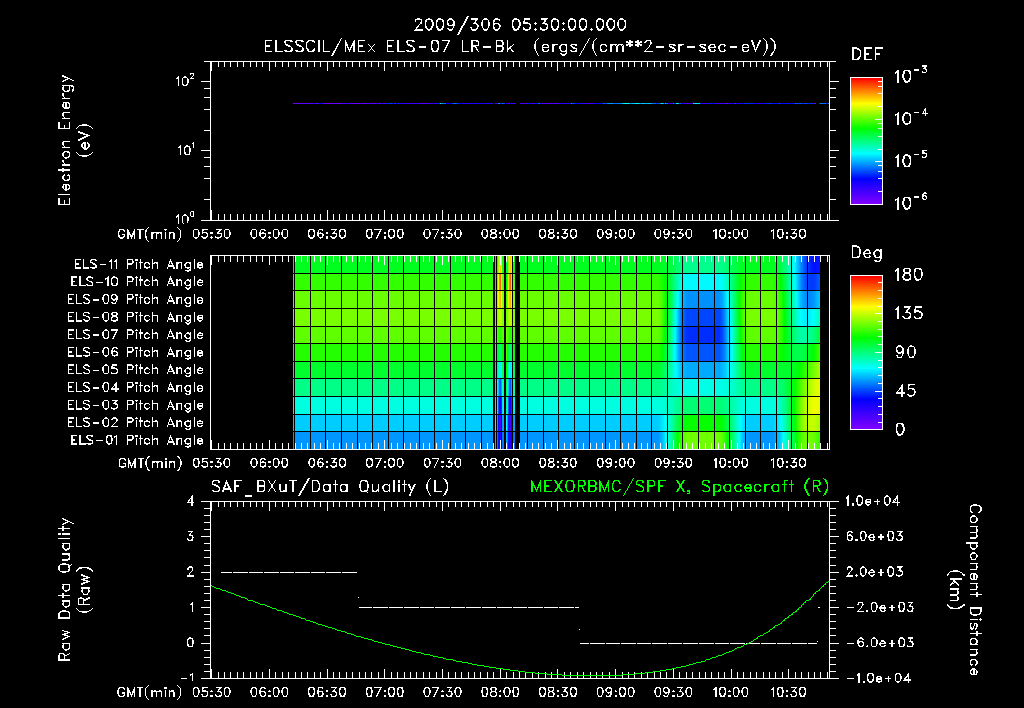The width and height of the screenshot is (1024, 708).
Task: Click the yellow-red stripe near 08:00 in pitch angle plot
Action: coord(502,282)
